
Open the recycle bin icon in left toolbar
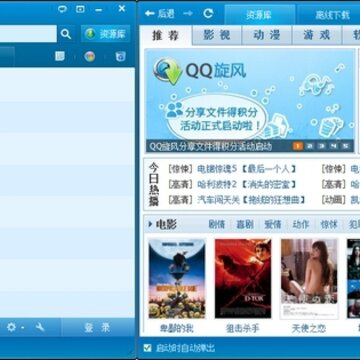click(x=120, y=56)
